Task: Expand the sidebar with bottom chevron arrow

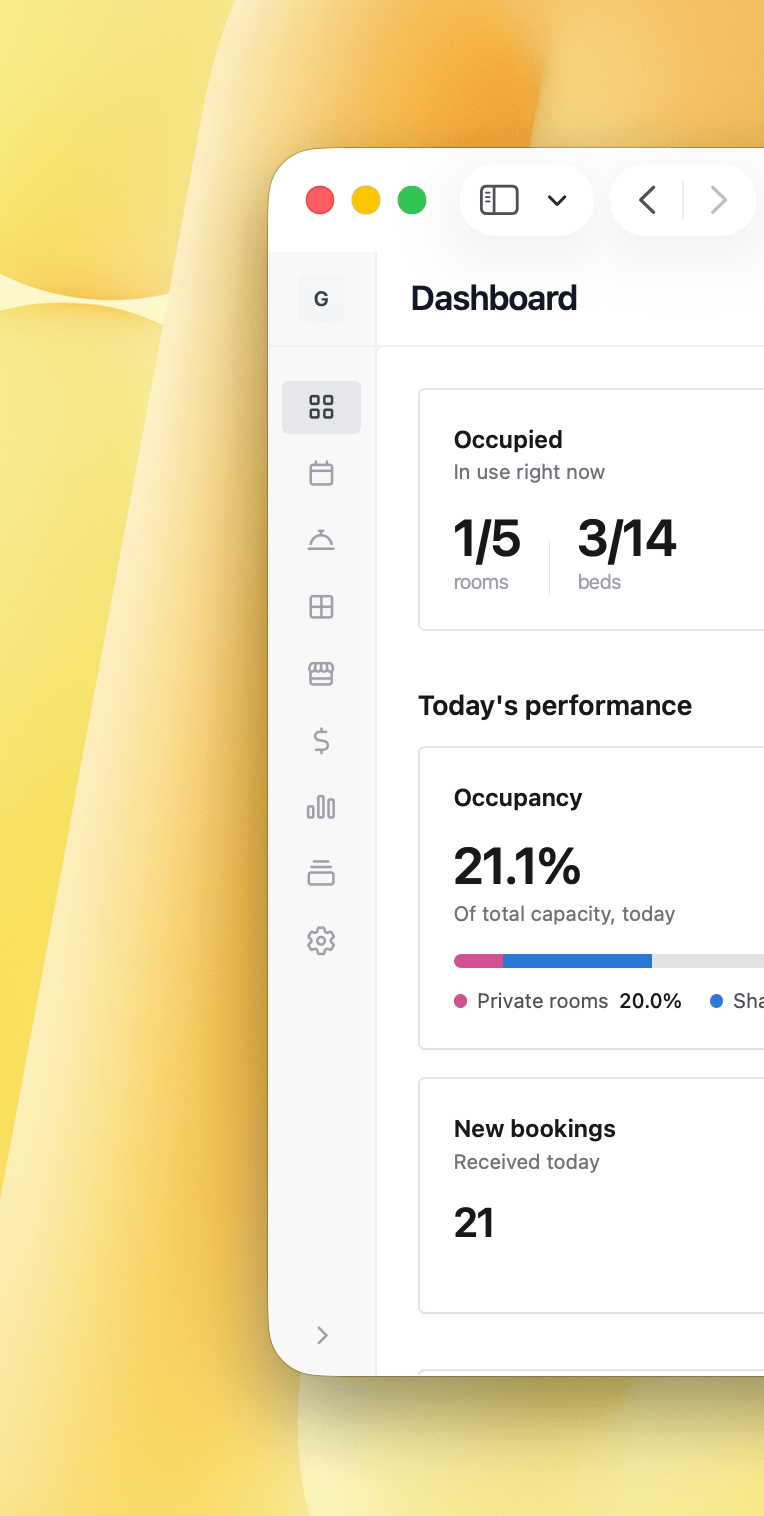Action: point(322,1335)
